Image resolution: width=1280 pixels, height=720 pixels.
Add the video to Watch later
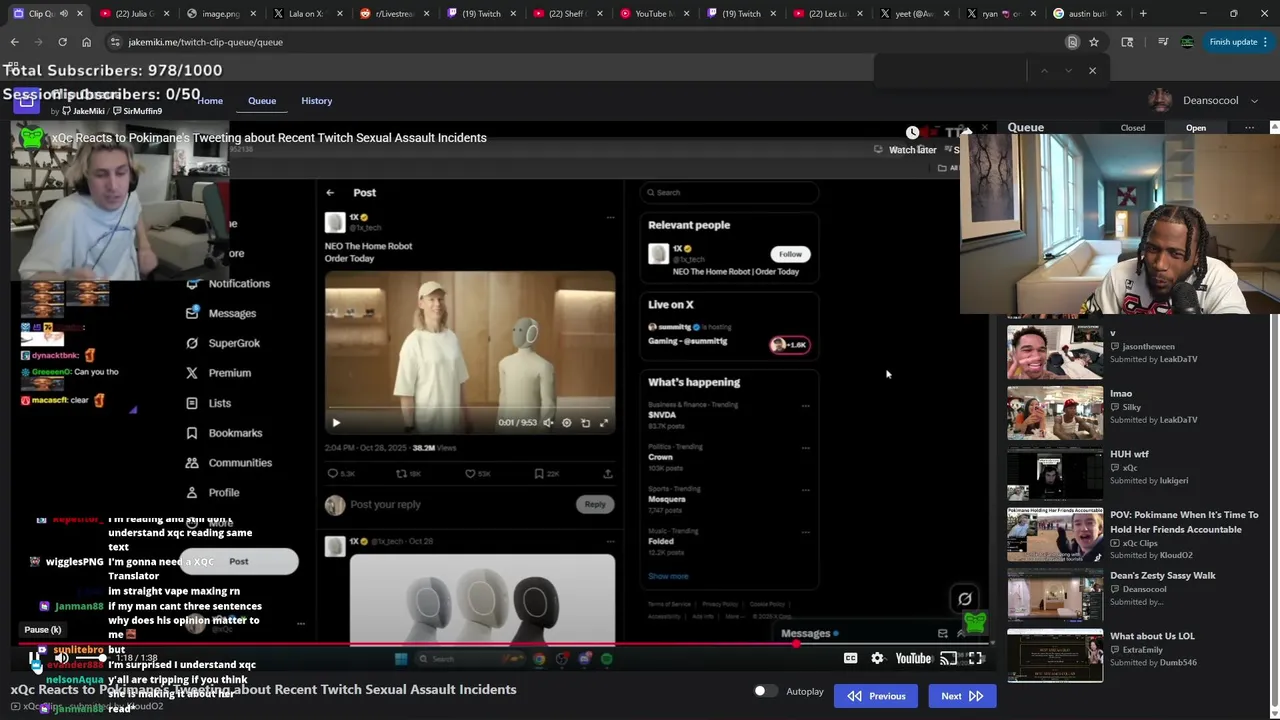(x=912, y=141)
